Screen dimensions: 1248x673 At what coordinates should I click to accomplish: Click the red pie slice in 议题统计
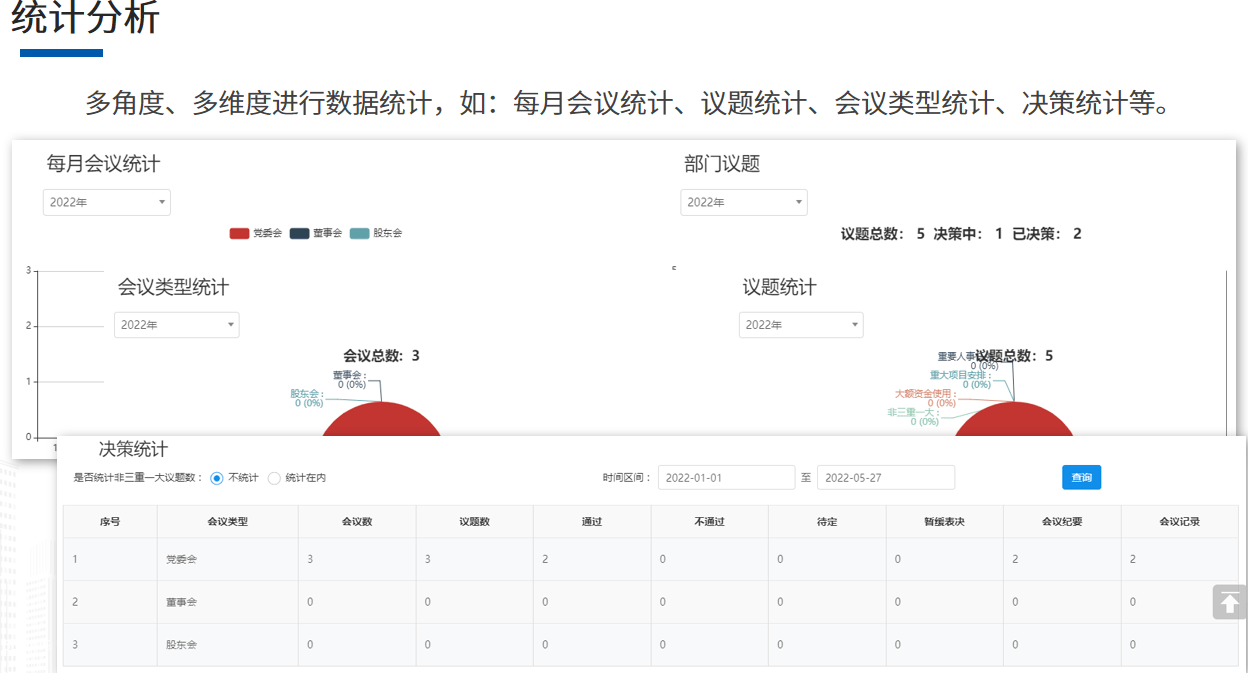[1014, 422]
